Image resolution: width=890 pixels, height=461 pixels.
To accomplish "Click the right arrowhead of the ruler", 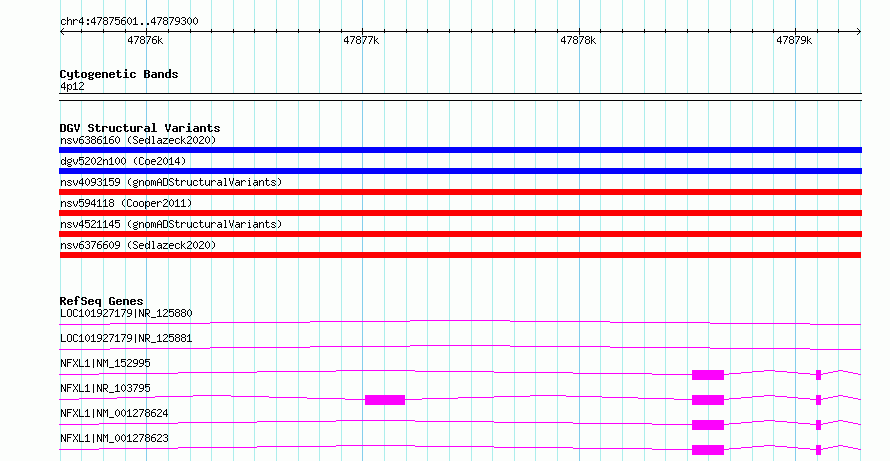I will click(x=858, y=32).
